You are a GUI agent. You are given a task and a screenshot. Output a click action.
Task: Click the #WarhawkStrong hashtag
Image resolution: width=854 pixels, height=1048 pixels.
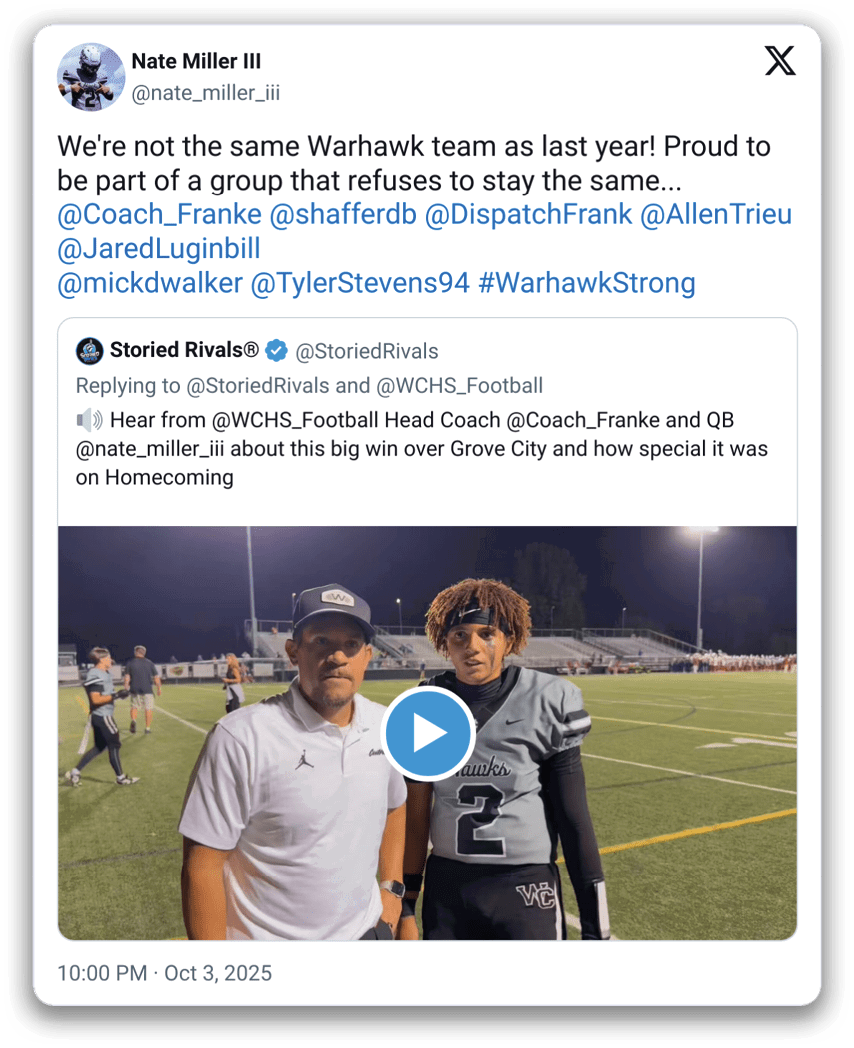[x=586, y=283]
